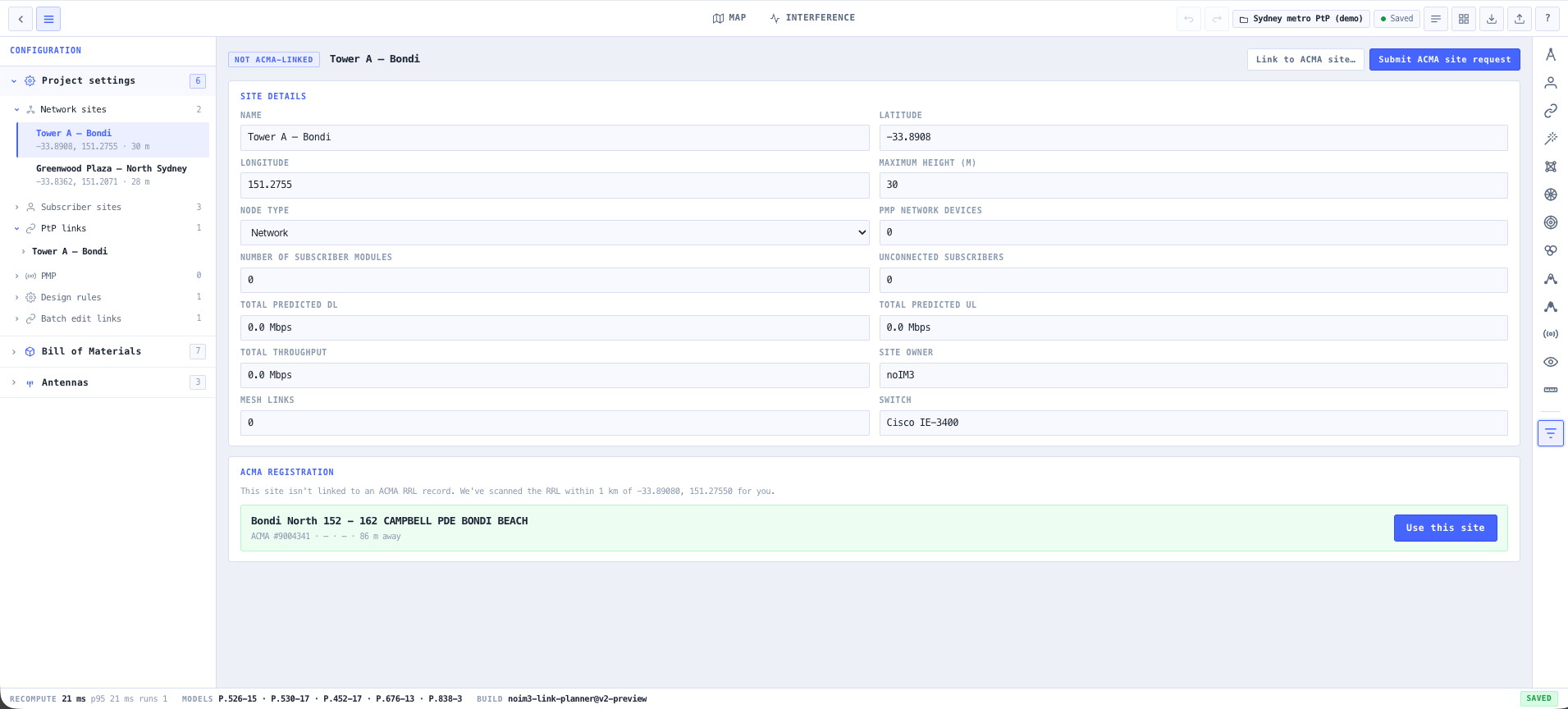Toggle the eye visibility icon
Image resolution: width=1568 pixels, height=709 pixels.
click(1551, 362)
